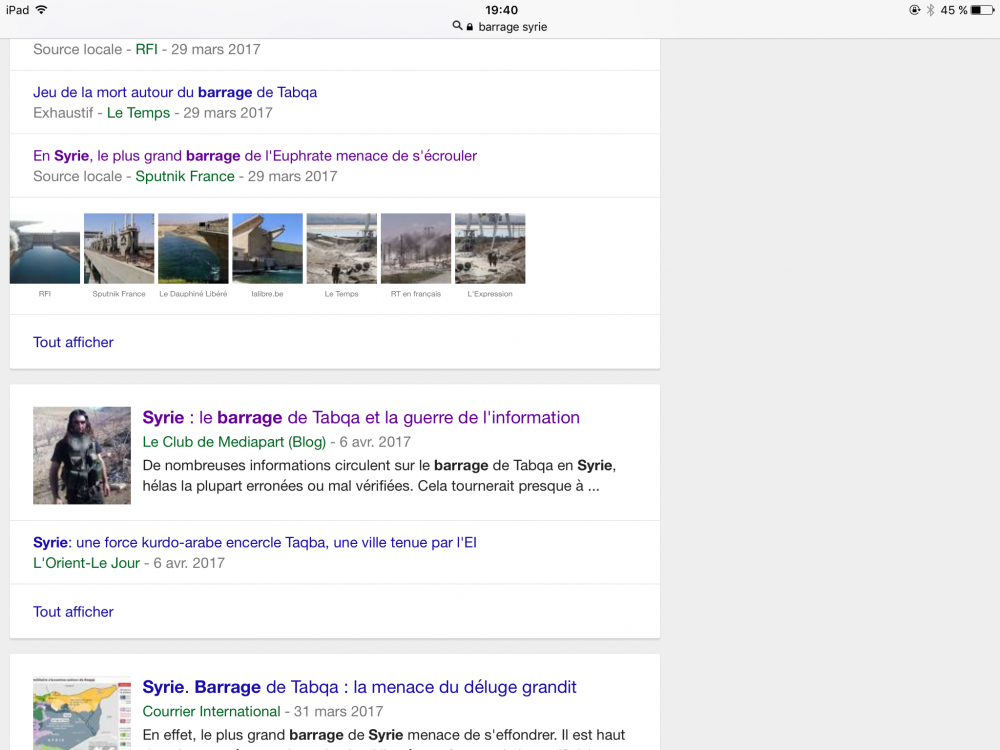This screenshot has height=750, width=1000.
Task: Open Courrier International 'menace du déluge' headline
Action: coord(359,688)
